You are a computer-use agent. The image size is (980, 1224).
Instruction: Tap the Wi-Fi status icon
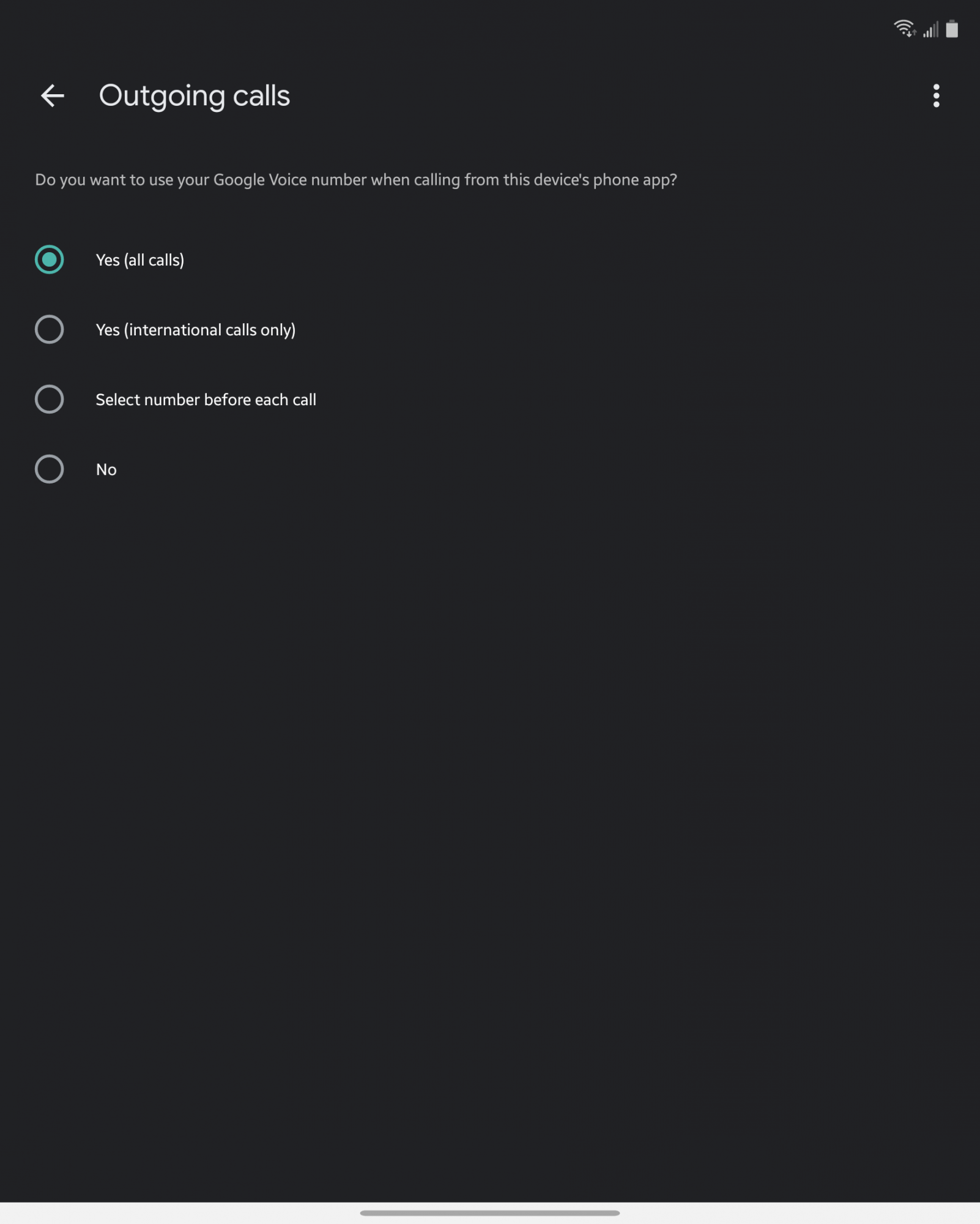coord(904,29)
